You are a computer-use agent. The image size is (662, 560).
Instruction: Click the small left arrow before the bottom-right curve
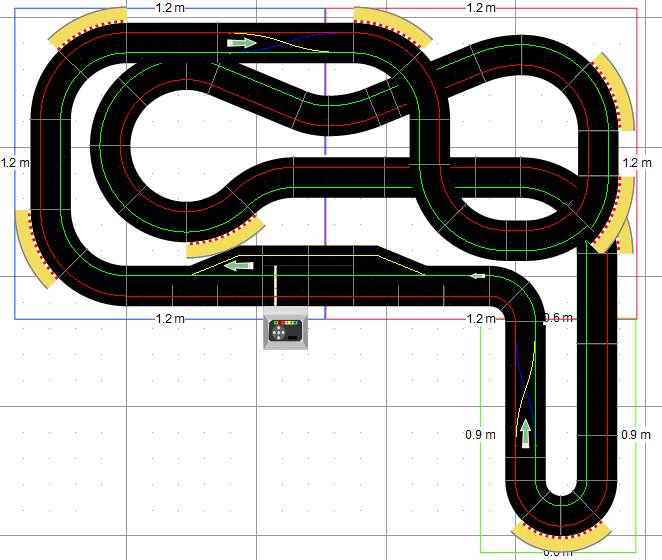[x=478, y=274]
